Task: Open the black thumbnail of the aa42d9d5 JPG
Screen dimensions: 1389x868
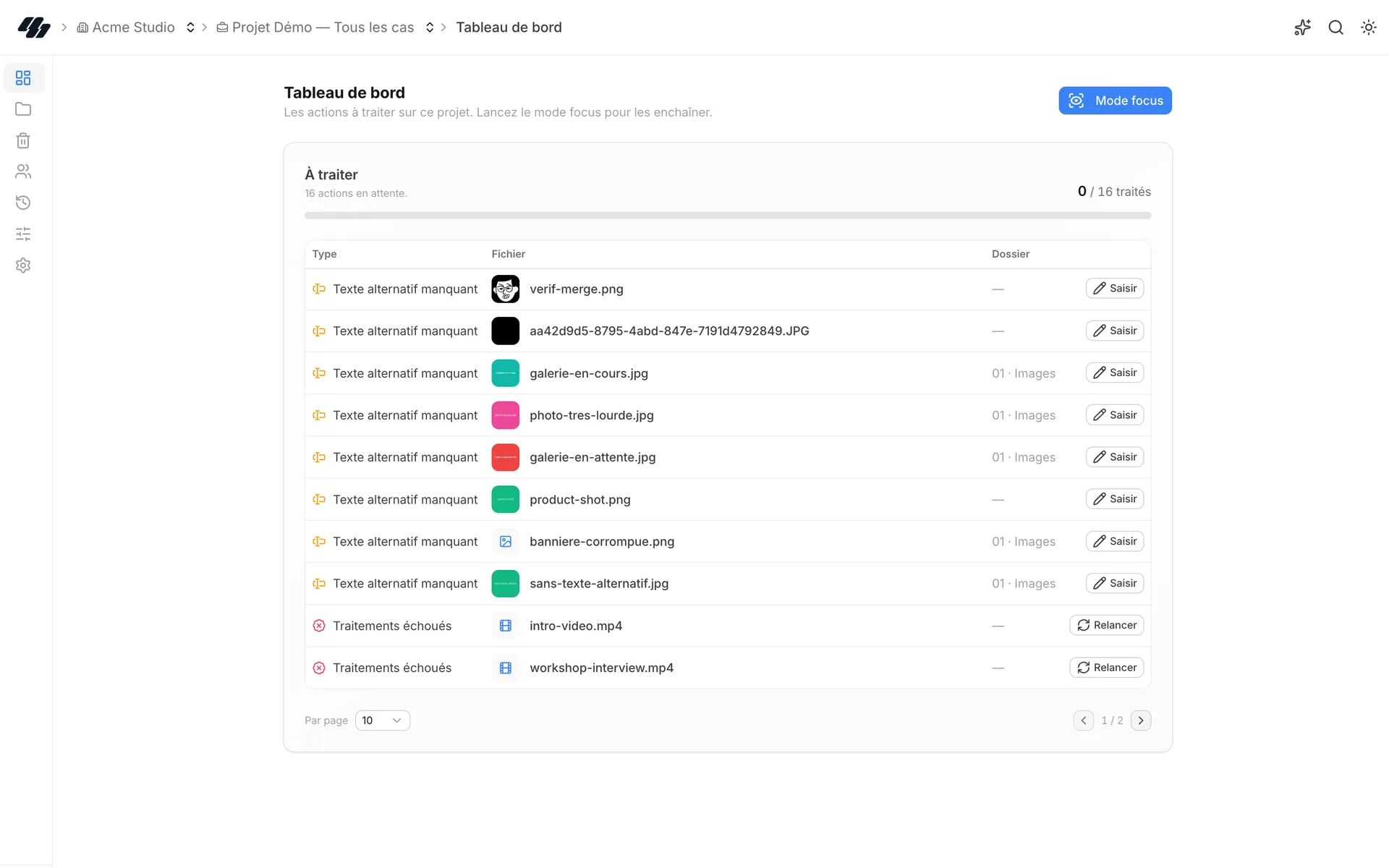Action: tap(506, 331)
